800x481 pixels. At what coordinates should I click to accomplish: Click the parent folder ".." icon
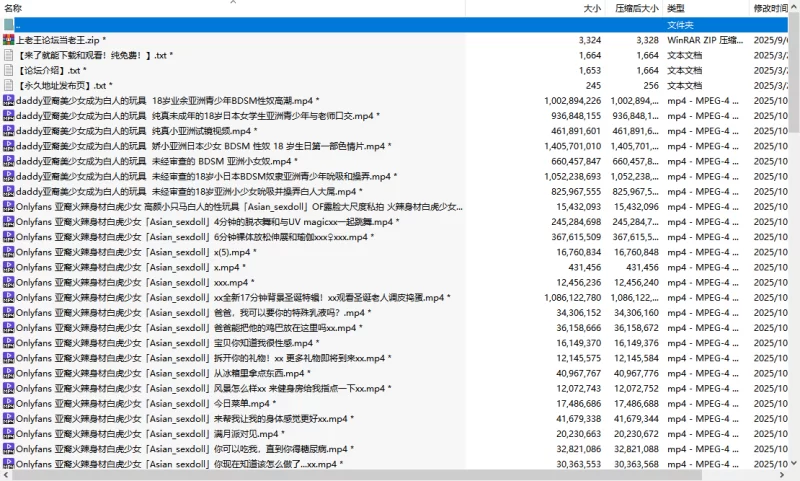9,25
